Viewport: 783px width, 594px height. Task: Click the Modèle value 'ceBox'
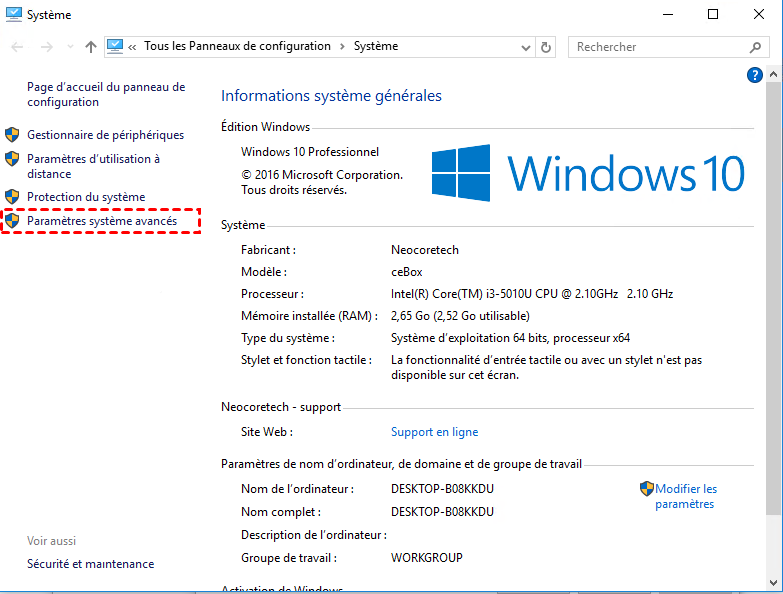(x=406, y=272)
